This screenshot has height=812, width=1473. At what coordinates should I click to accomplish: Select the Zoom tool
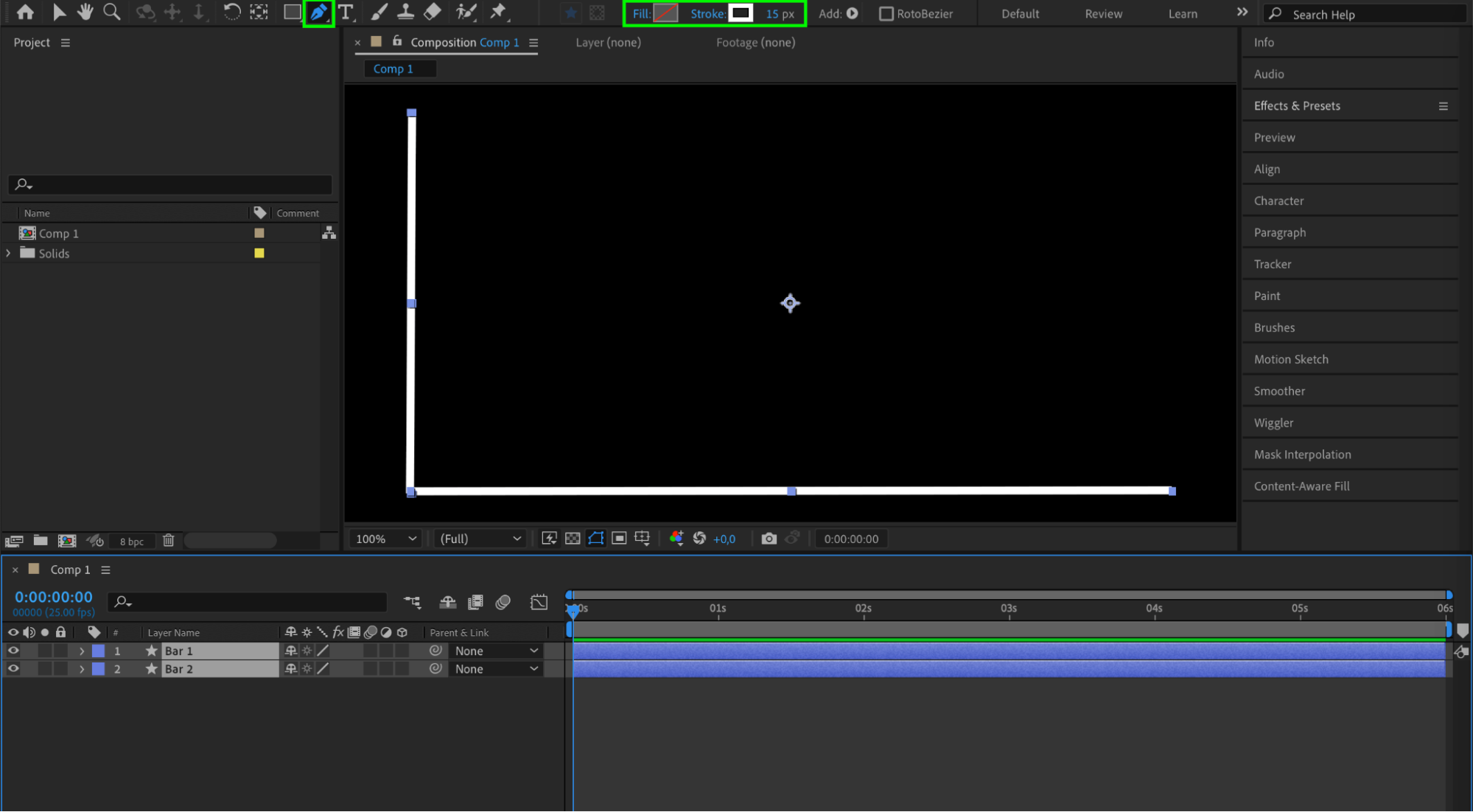click(x=112, y=13)
